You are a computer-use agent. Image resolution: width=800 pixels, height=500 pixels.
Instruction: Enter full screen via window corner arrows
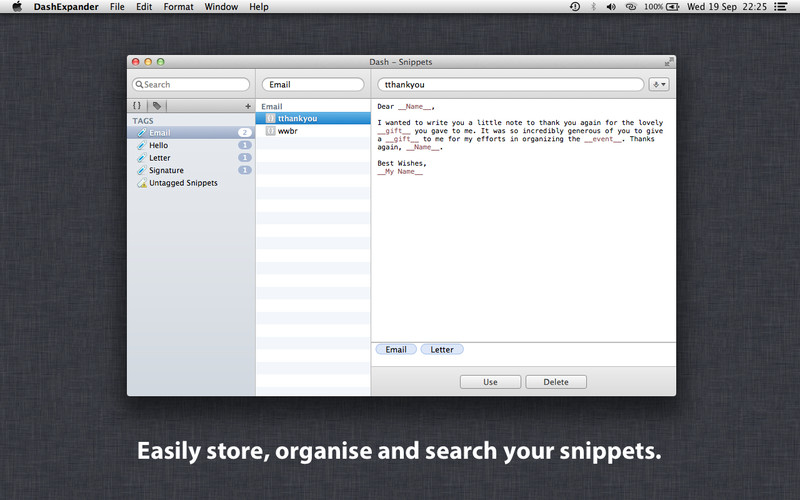click(669, 62)
